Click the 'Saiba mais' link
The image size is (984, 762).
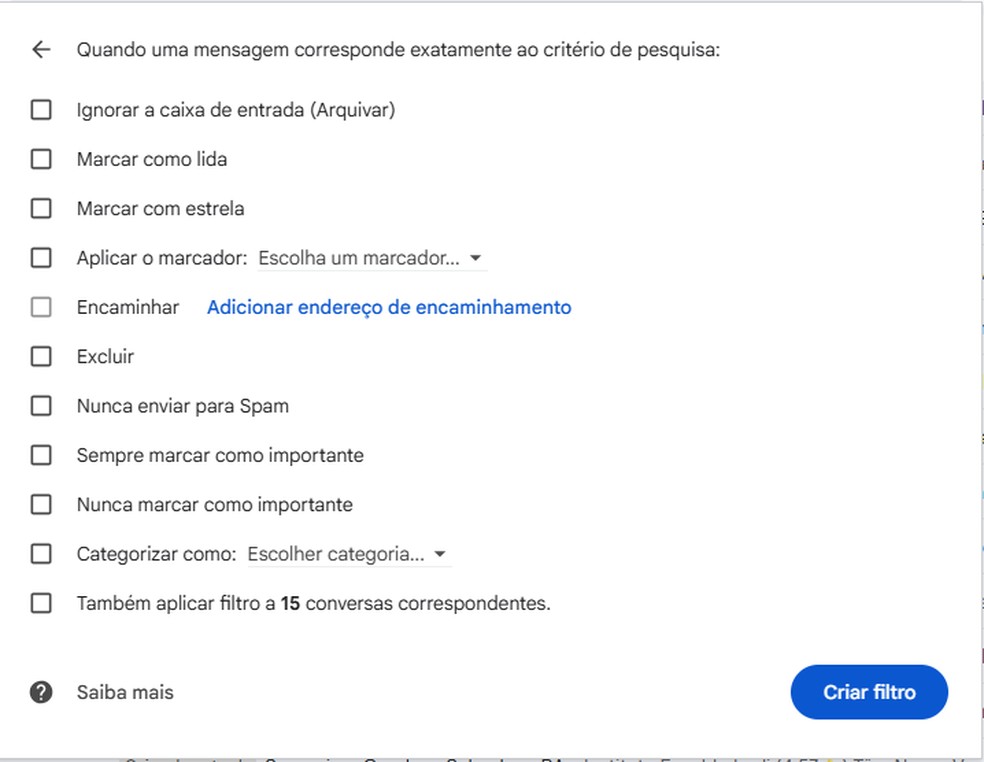(124, 692)
